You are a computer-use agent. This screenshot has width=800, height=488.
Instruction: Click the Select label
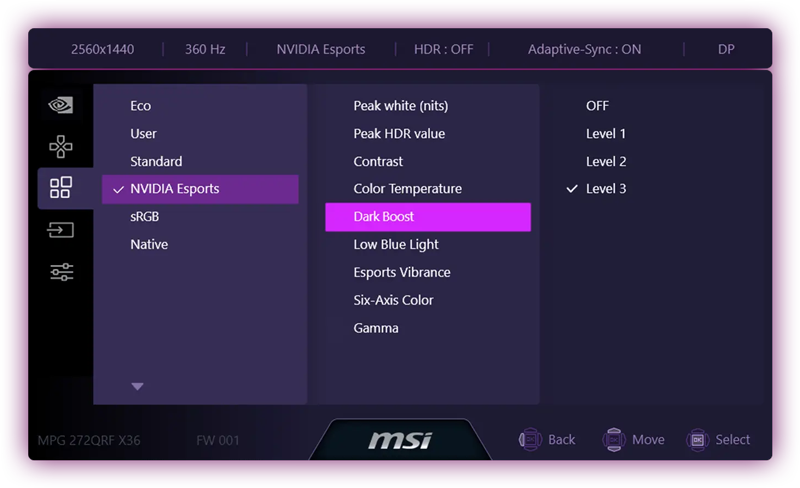point(733,440)
